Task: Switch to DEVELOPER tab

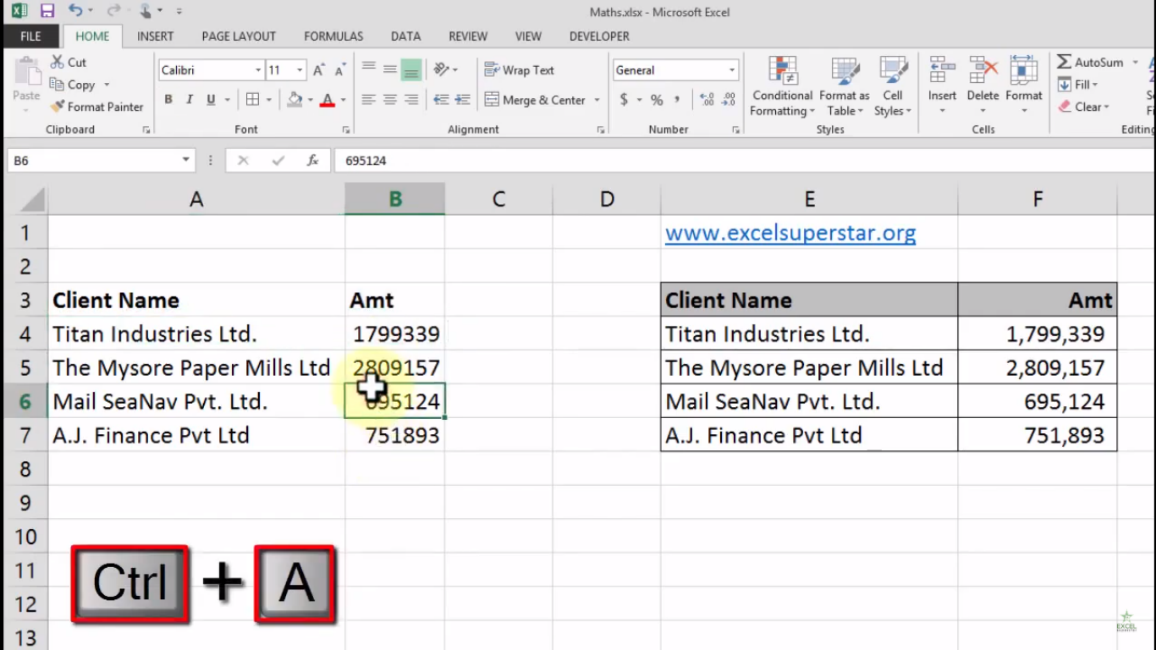Action: pyautogui.click(x=599, y=36)
